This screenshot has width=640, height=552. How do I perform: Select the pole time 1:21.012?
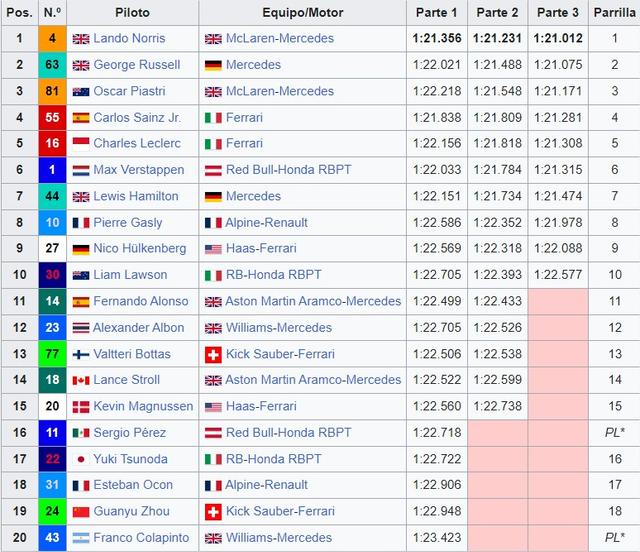pyautogui.click(x=558, y=38)
